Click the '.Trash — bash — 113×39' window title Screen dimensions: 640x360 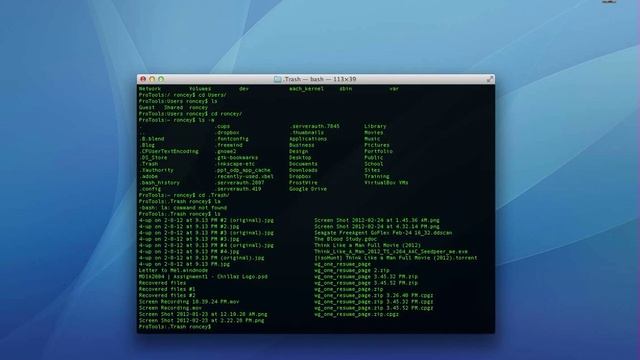point(320,79)
